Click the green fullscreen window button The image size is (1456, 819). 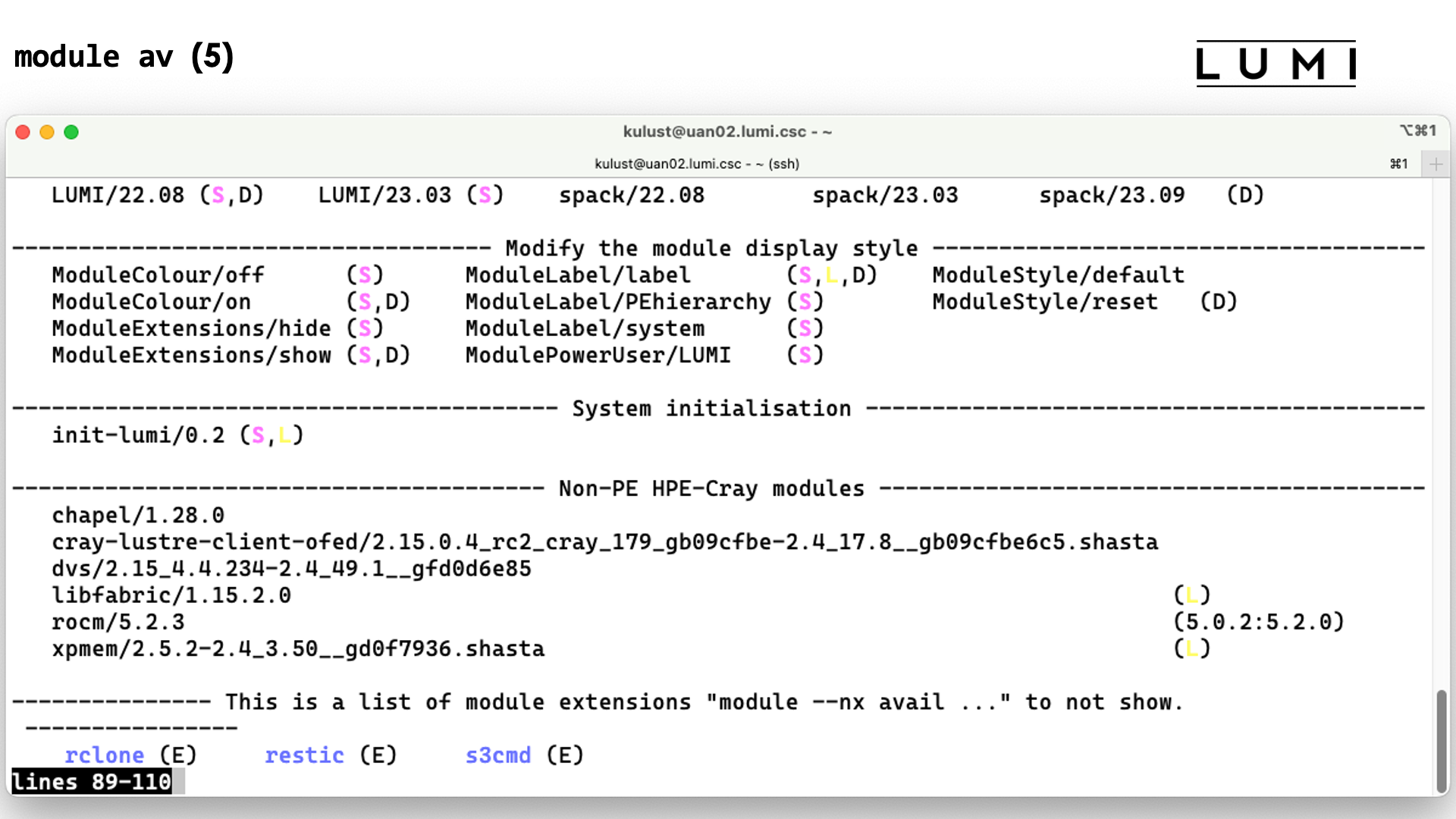71,132
